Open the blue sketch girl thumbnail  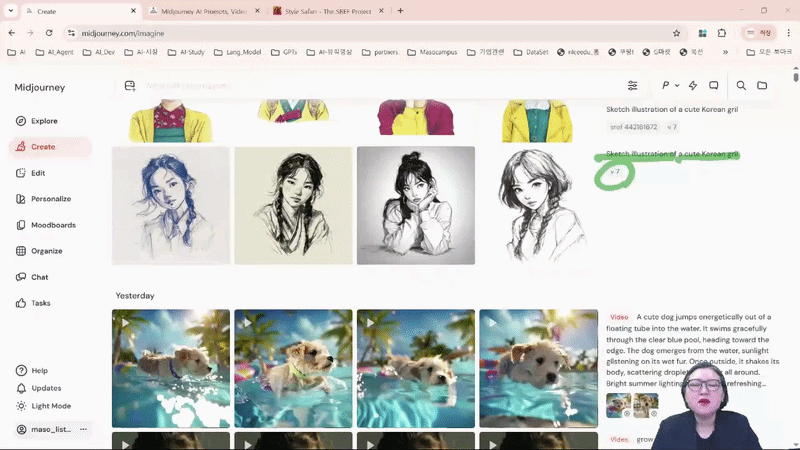tap(171, 205)
